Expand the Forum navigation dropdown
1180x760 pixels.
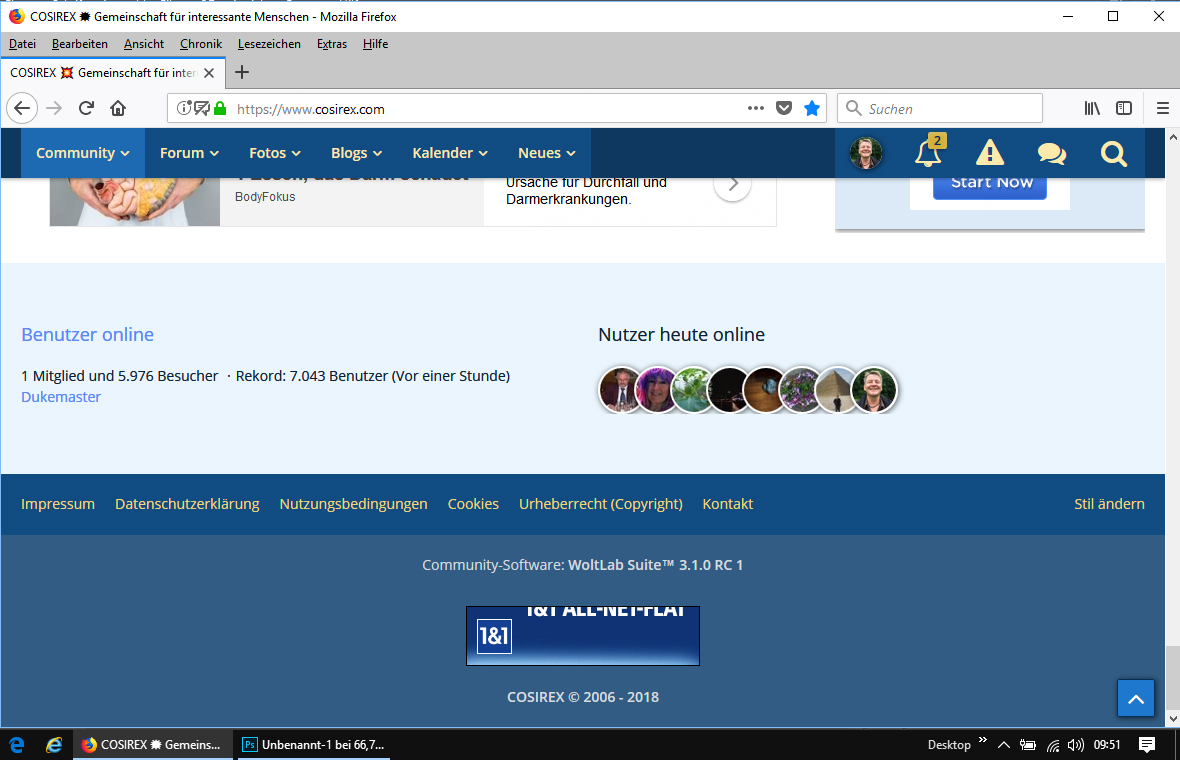[x=189, y=153]
